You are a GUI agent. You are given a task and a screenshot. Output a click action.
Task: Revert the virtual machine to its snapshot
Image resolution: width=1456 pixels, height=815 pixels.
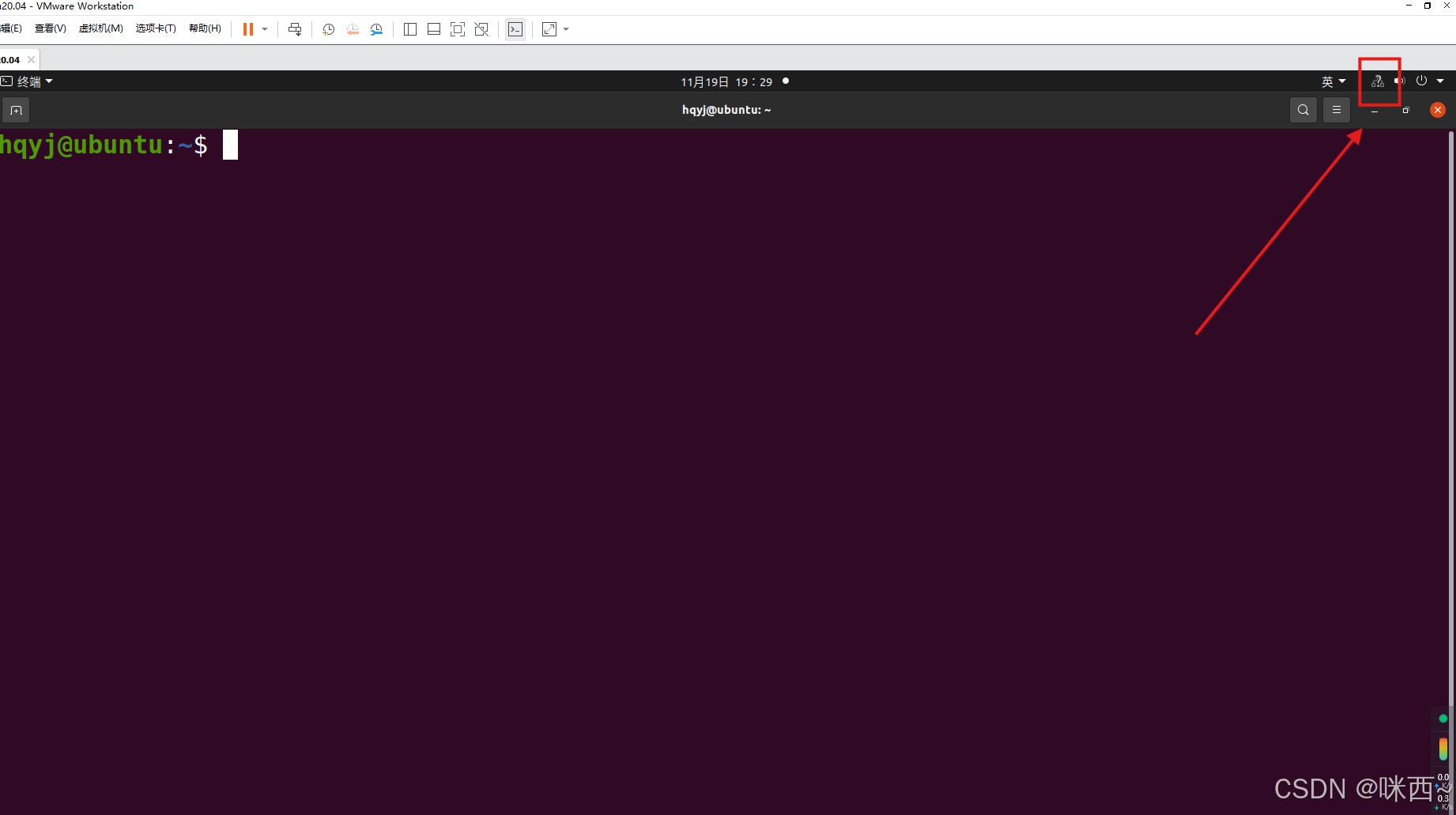353,29
